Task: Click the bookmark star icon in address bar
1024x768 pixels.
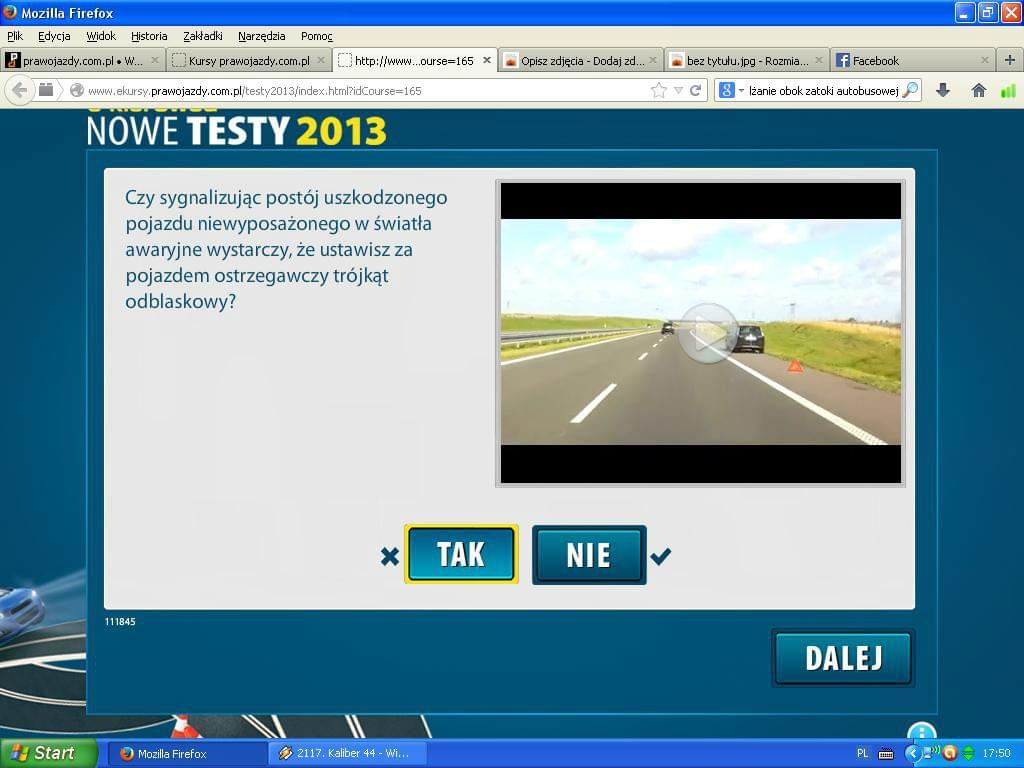Action: coord(659,90)
